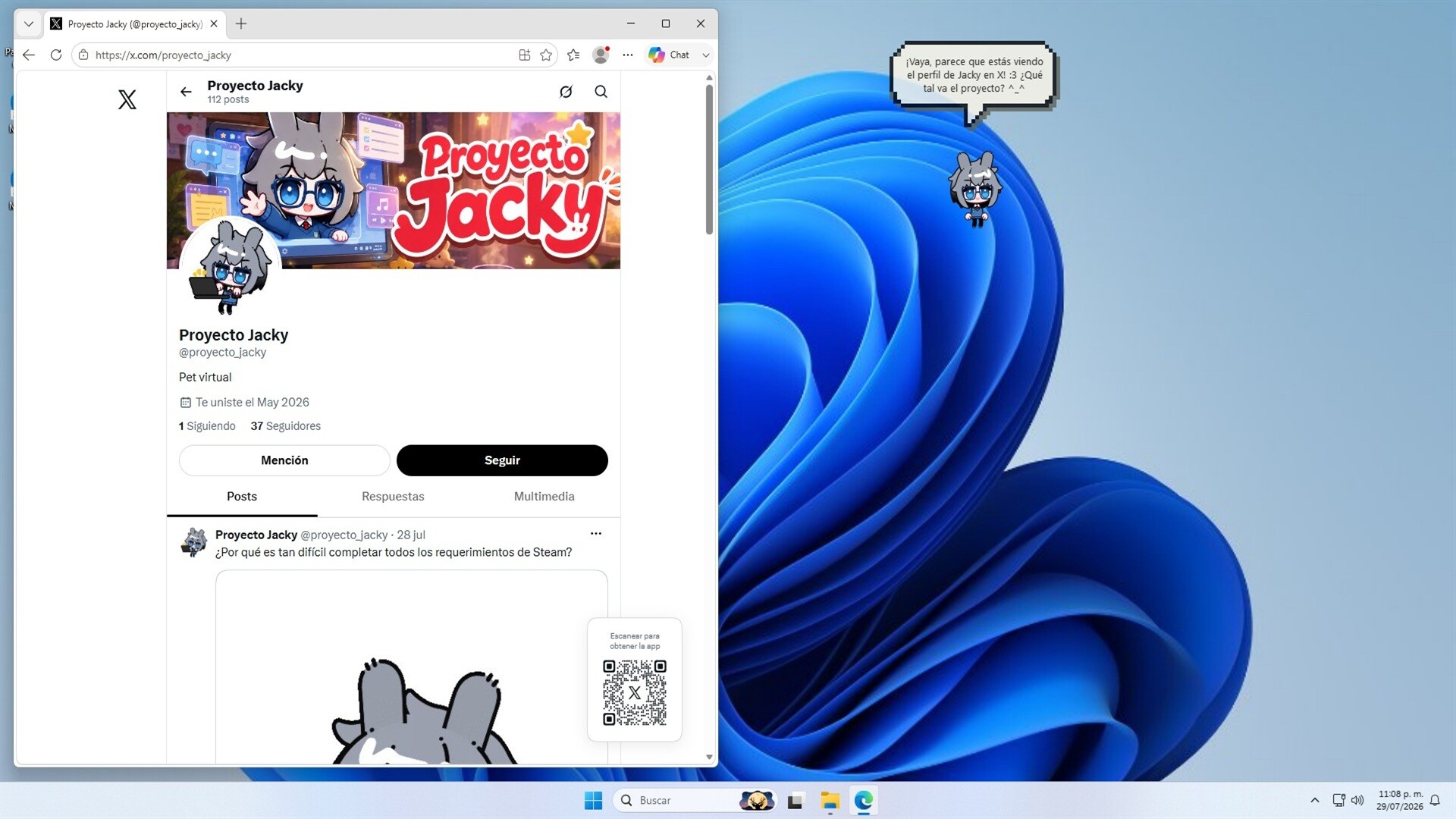Open the Windows Start menu

(593, 800)
